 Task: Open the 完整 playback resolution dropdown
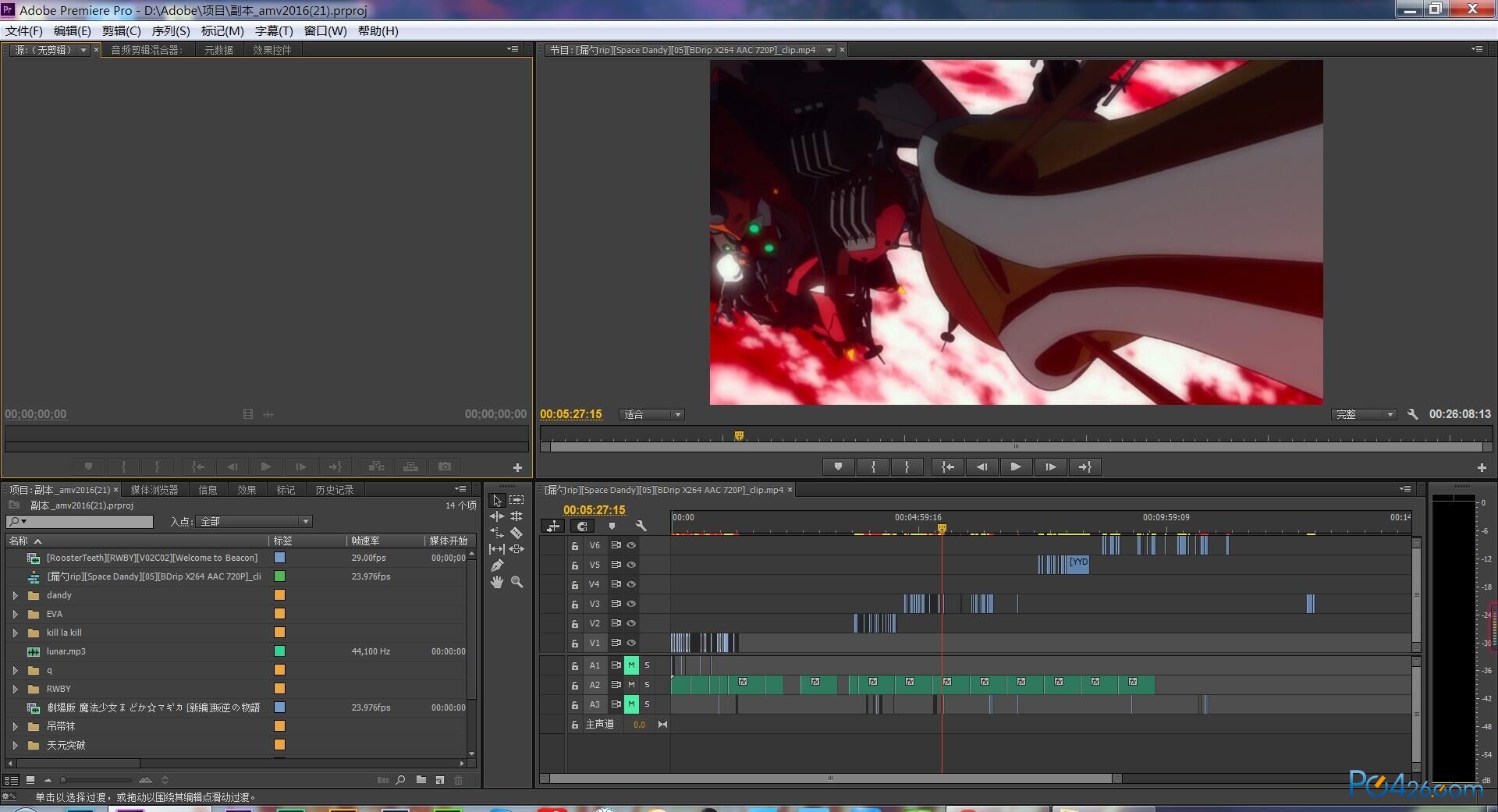1364,415
